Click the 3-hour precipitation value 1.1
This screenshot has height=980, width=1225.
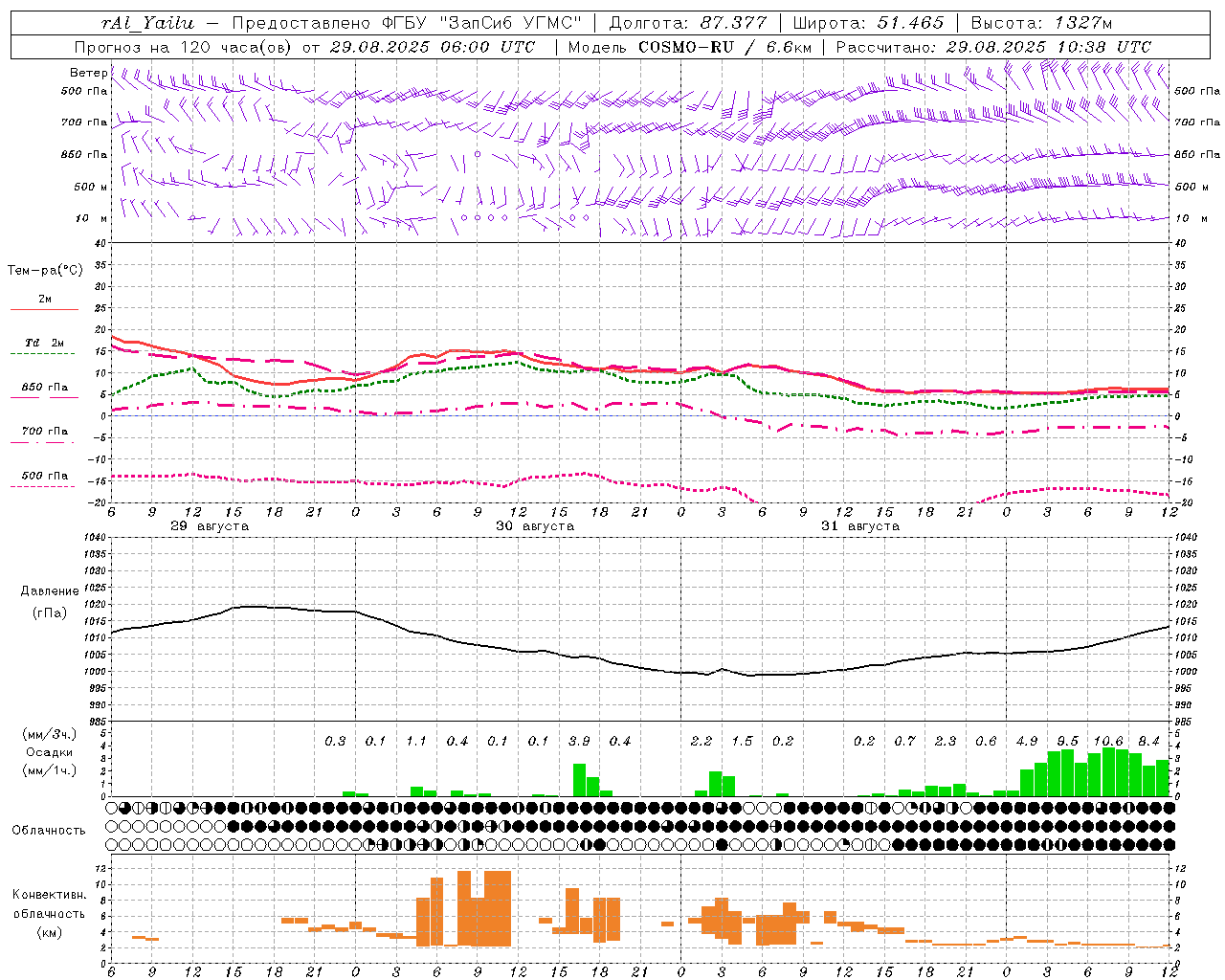click(x=416, y=741)
